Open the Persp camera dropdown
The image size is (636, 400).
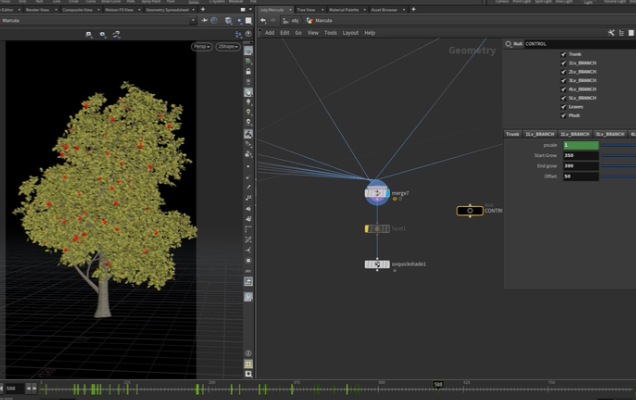(x=203, y=47)
